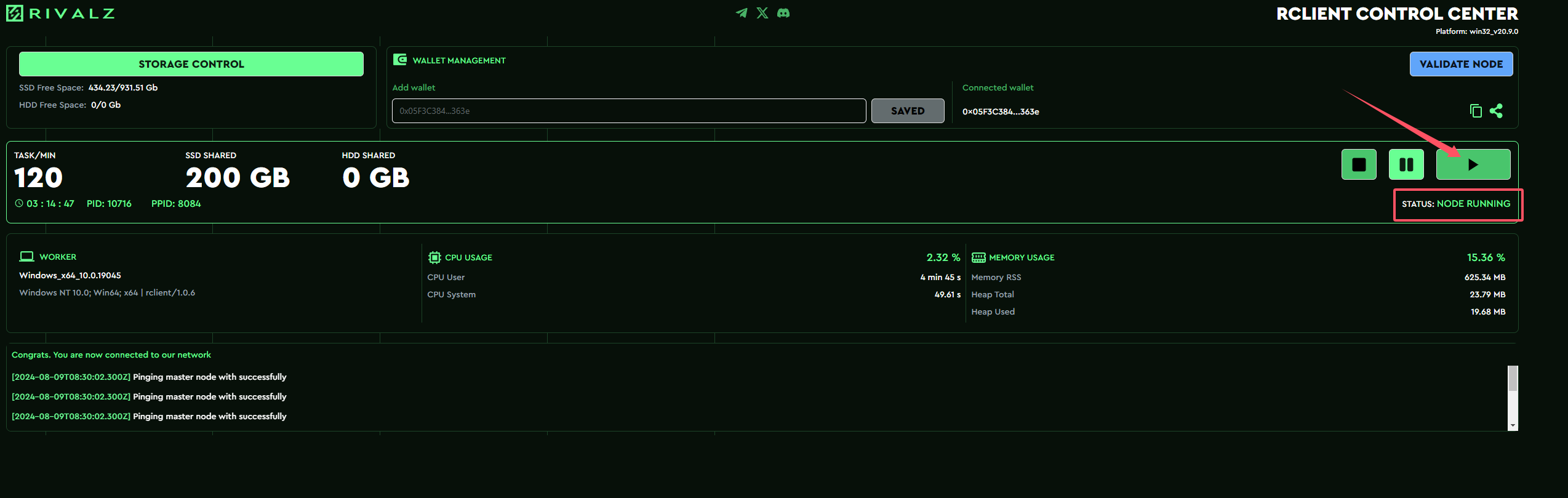The width and height of the screenshot is (1568, 498).
Task: Click the Saved wallet button
Action: click(908, 111)
